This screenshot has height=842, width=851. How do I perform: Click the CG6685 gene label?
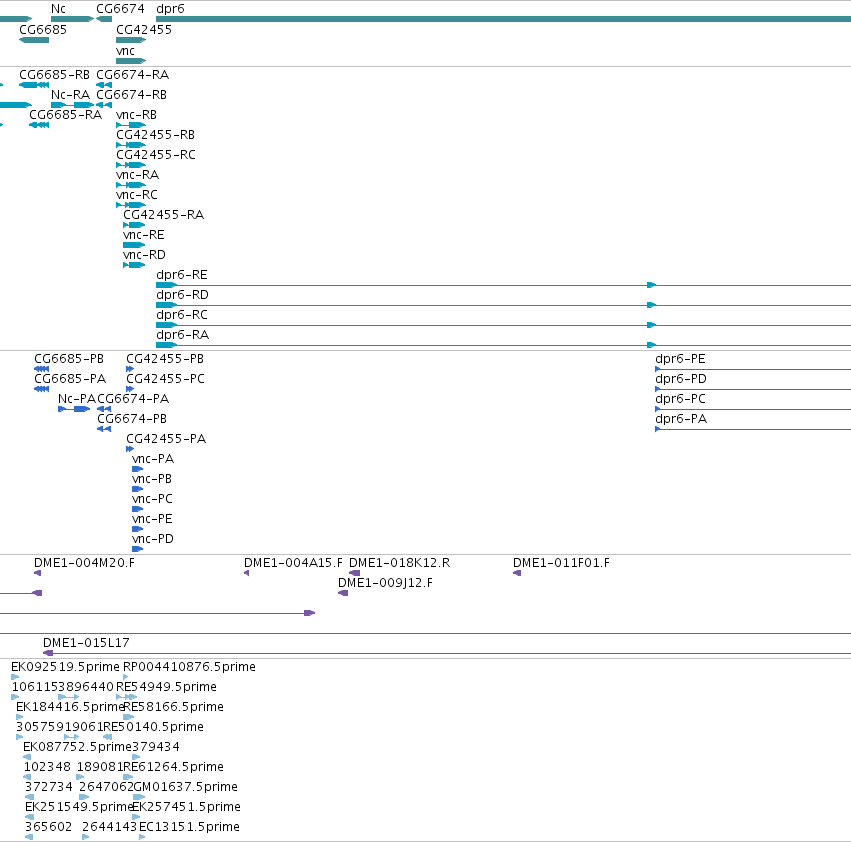[43, 30]
